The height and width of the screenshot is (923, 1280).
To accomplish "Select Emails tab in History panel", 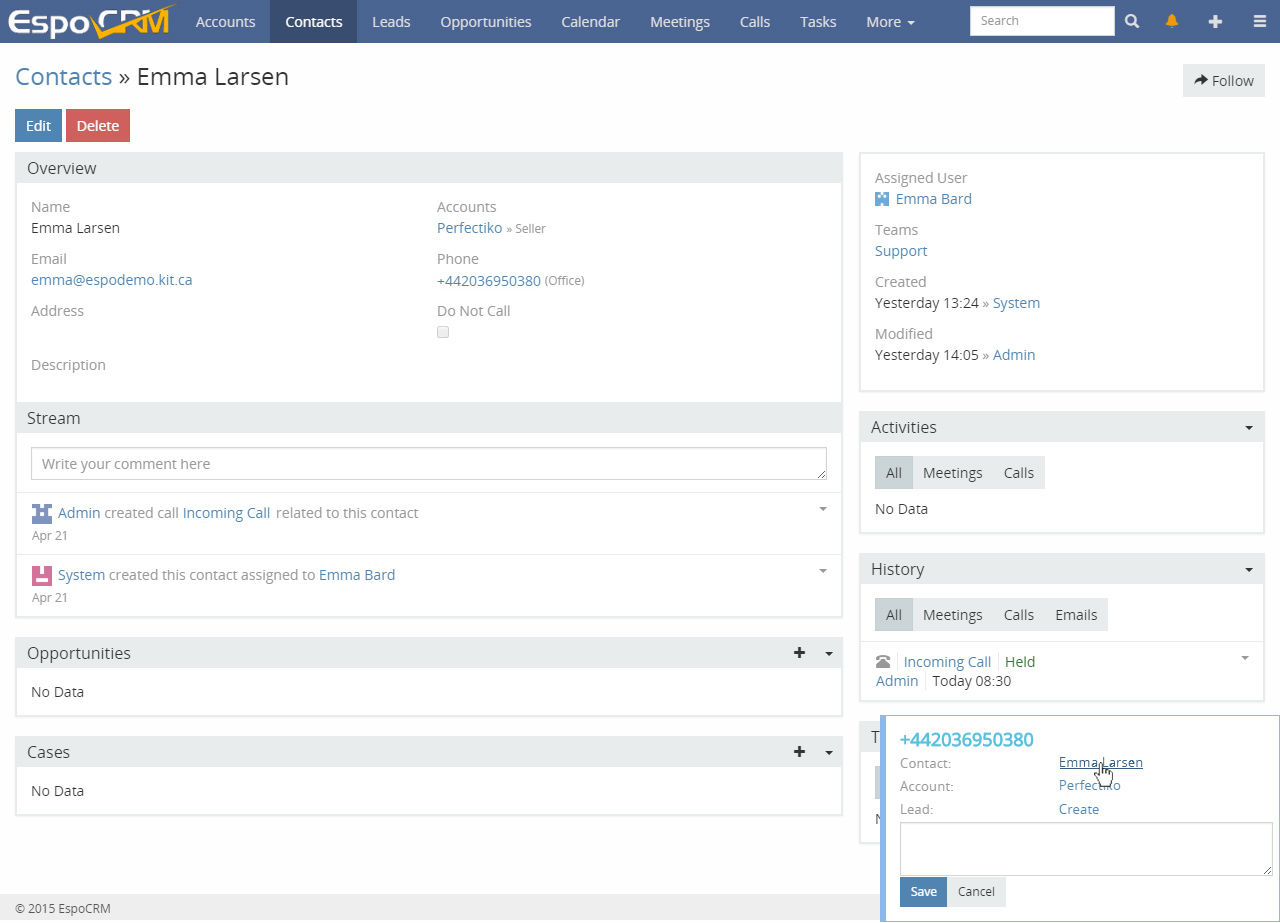I will pos(1076,615).
